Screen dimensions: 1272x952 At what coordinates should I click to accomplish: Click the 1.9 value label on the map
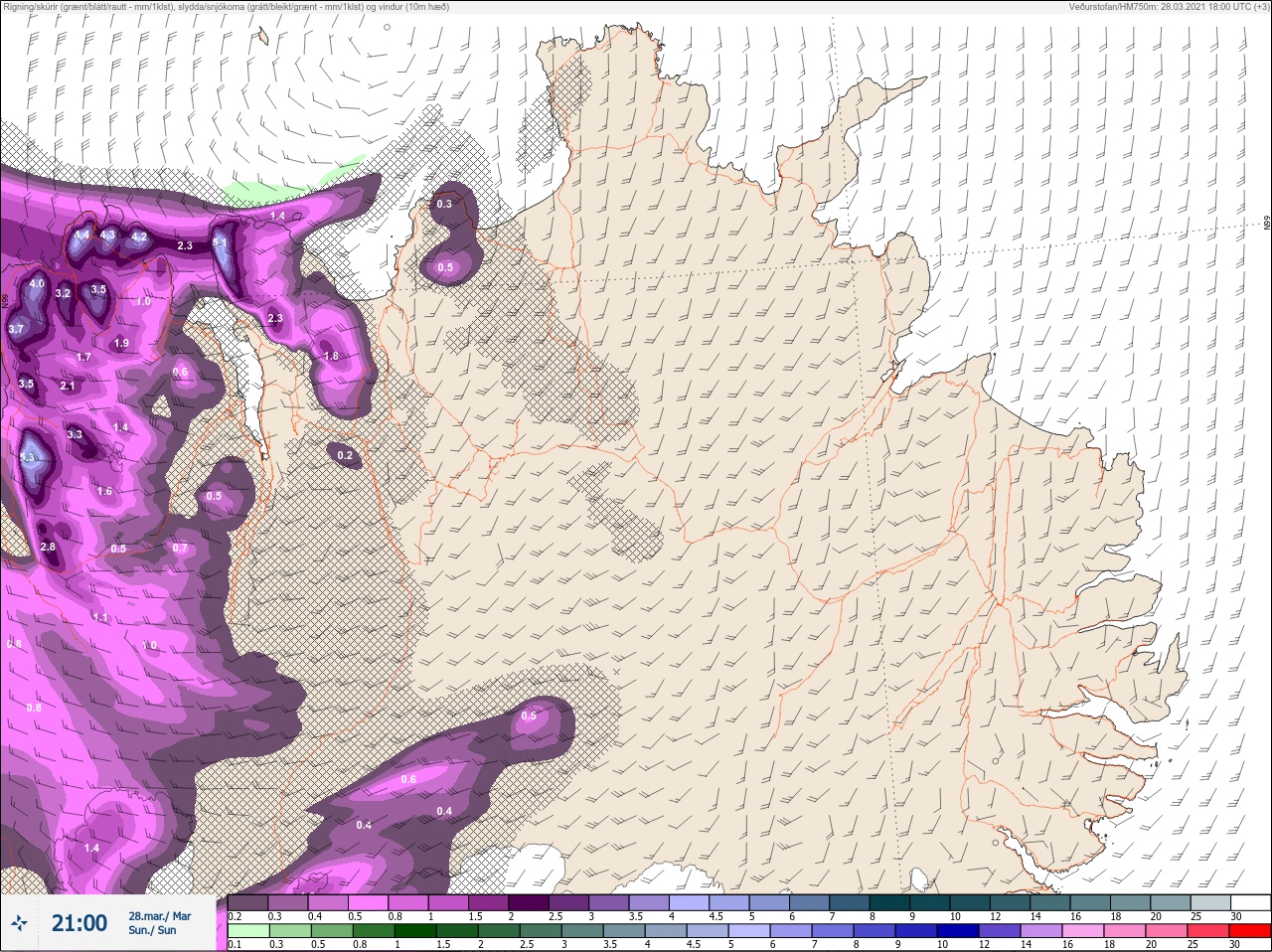(x=121, y=343)
